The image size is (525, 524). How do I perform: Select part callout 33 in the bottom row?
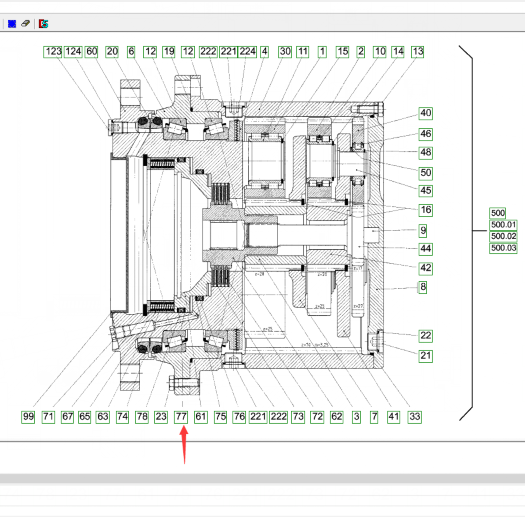415,417
